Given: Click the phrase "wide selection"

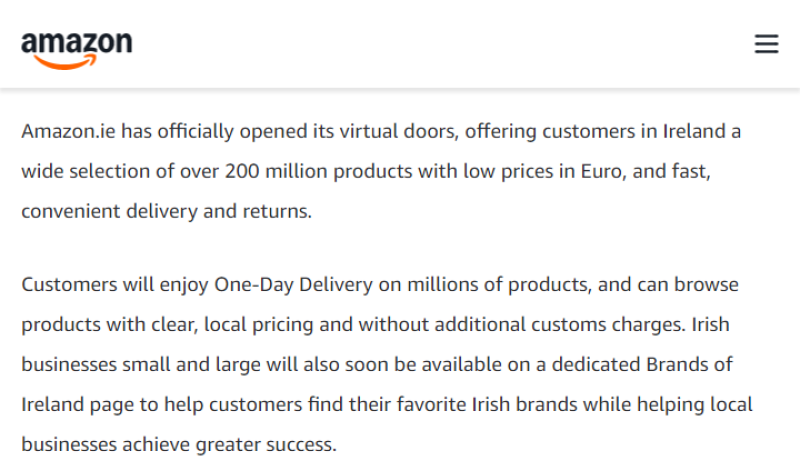Looking at the screenshot, I should [x=84, y=171].
